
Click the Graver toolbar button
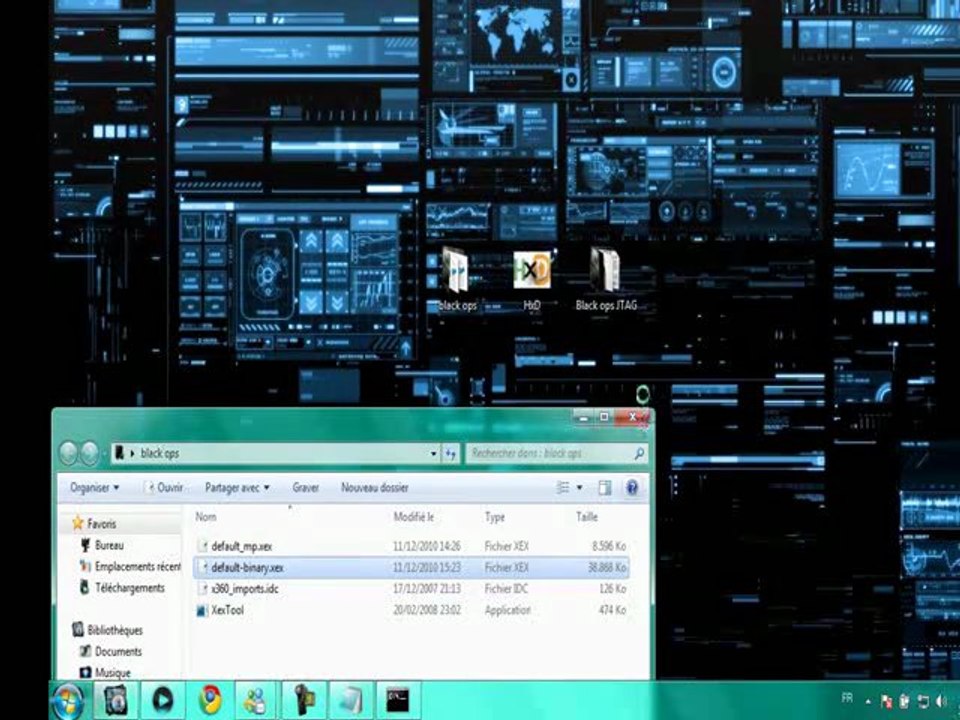pyautogui.click(x=306, y=487)
